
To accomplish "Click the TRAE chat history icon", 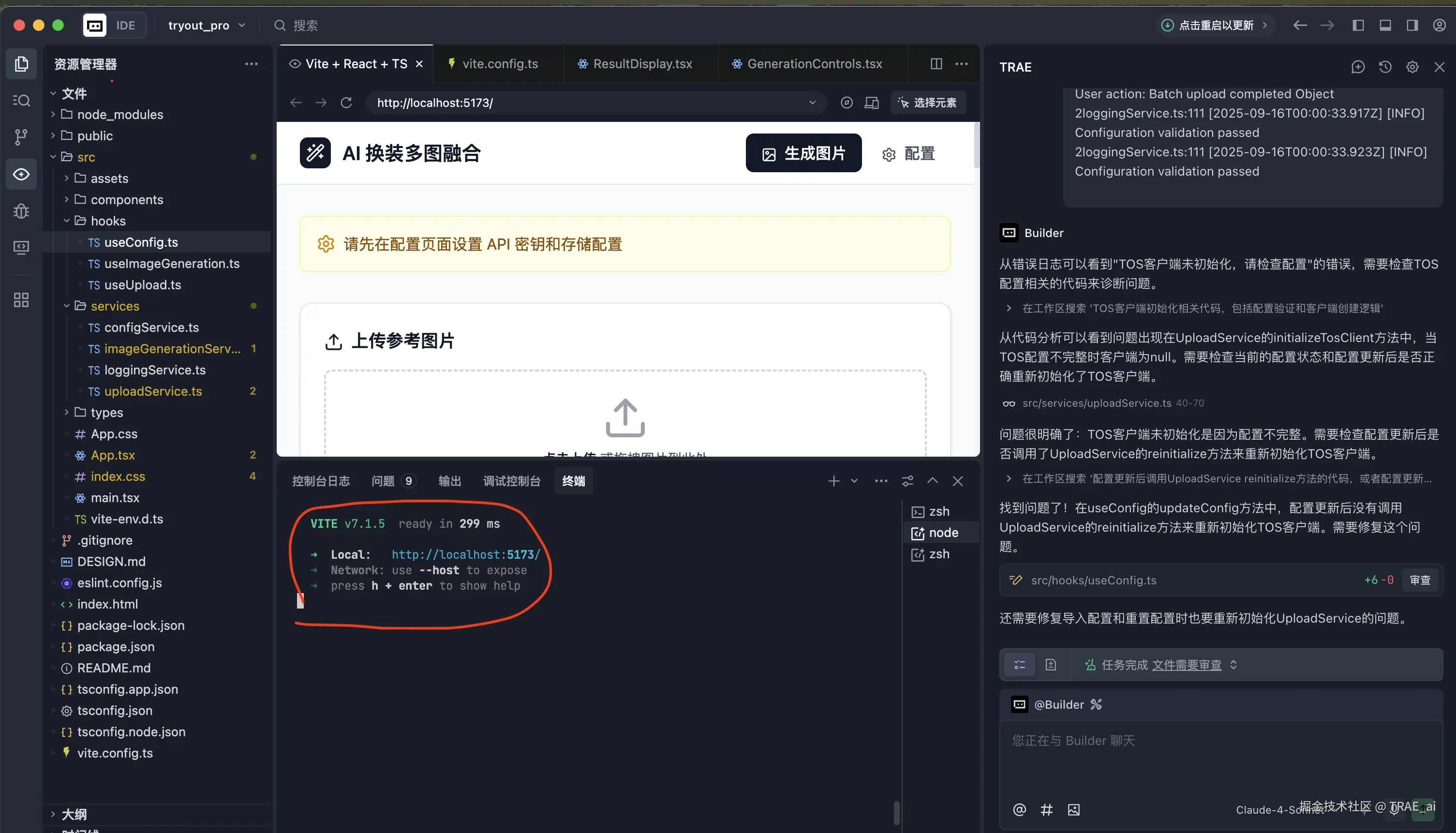I will point(1385,67).
